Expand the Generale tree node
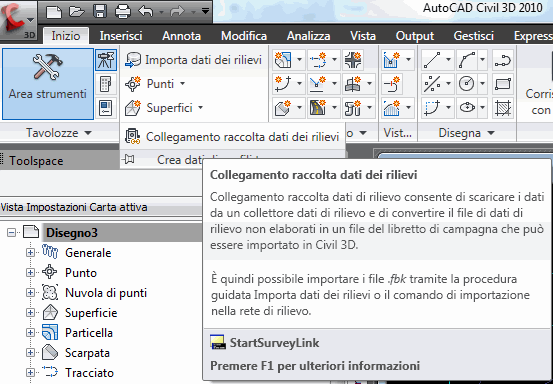The height and width of the screenshot is (384, 553). [x=30, y=253]
